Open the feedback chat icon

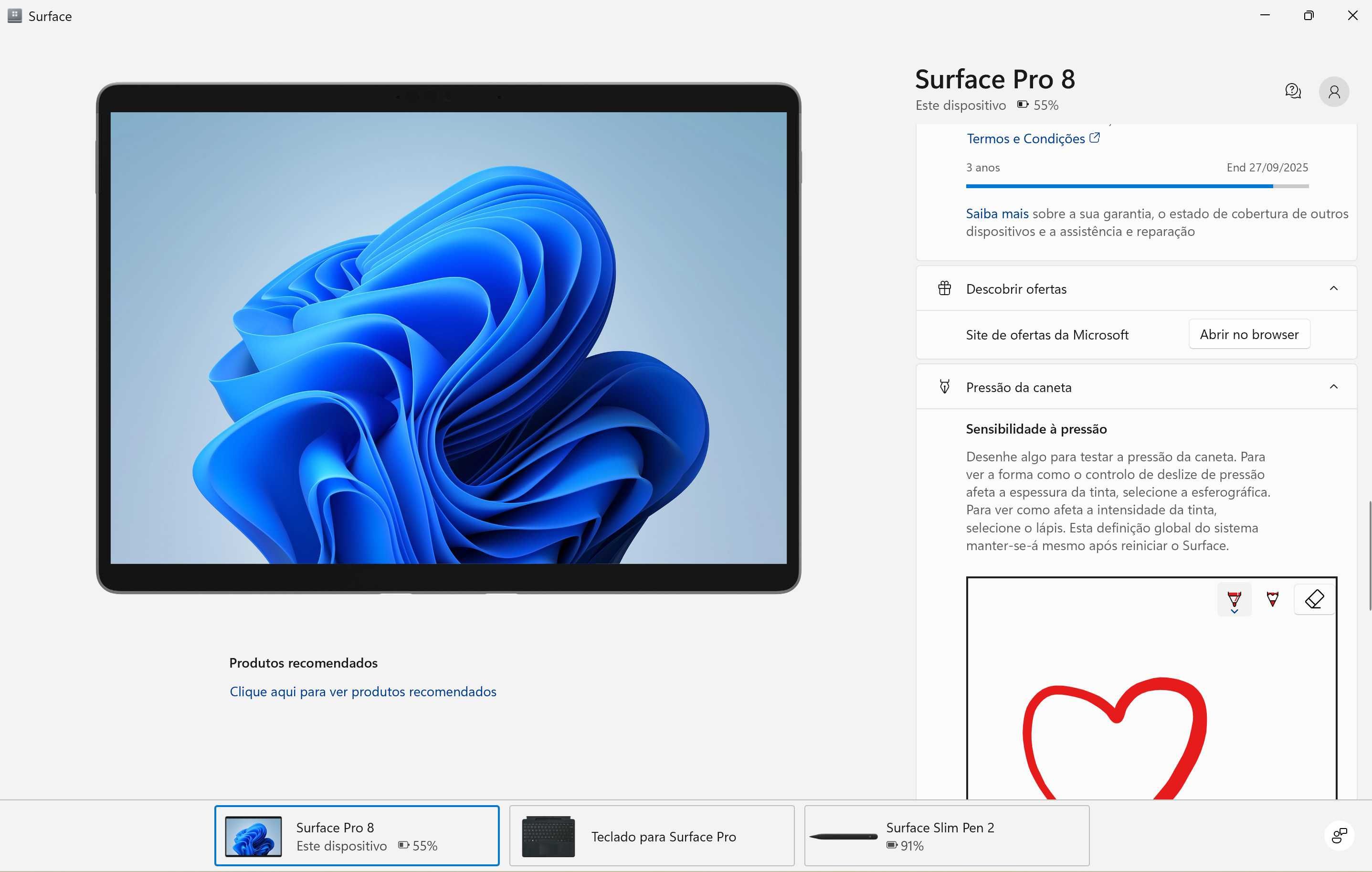[1293, 91]
